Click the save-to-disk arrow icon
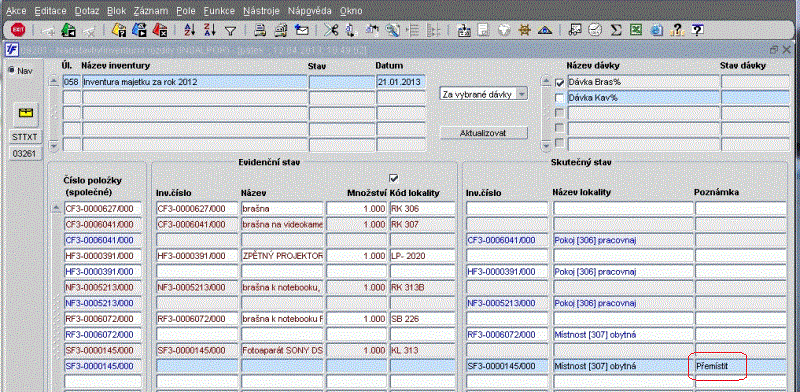Screen dimensions: 800x392 coord(464,30)
